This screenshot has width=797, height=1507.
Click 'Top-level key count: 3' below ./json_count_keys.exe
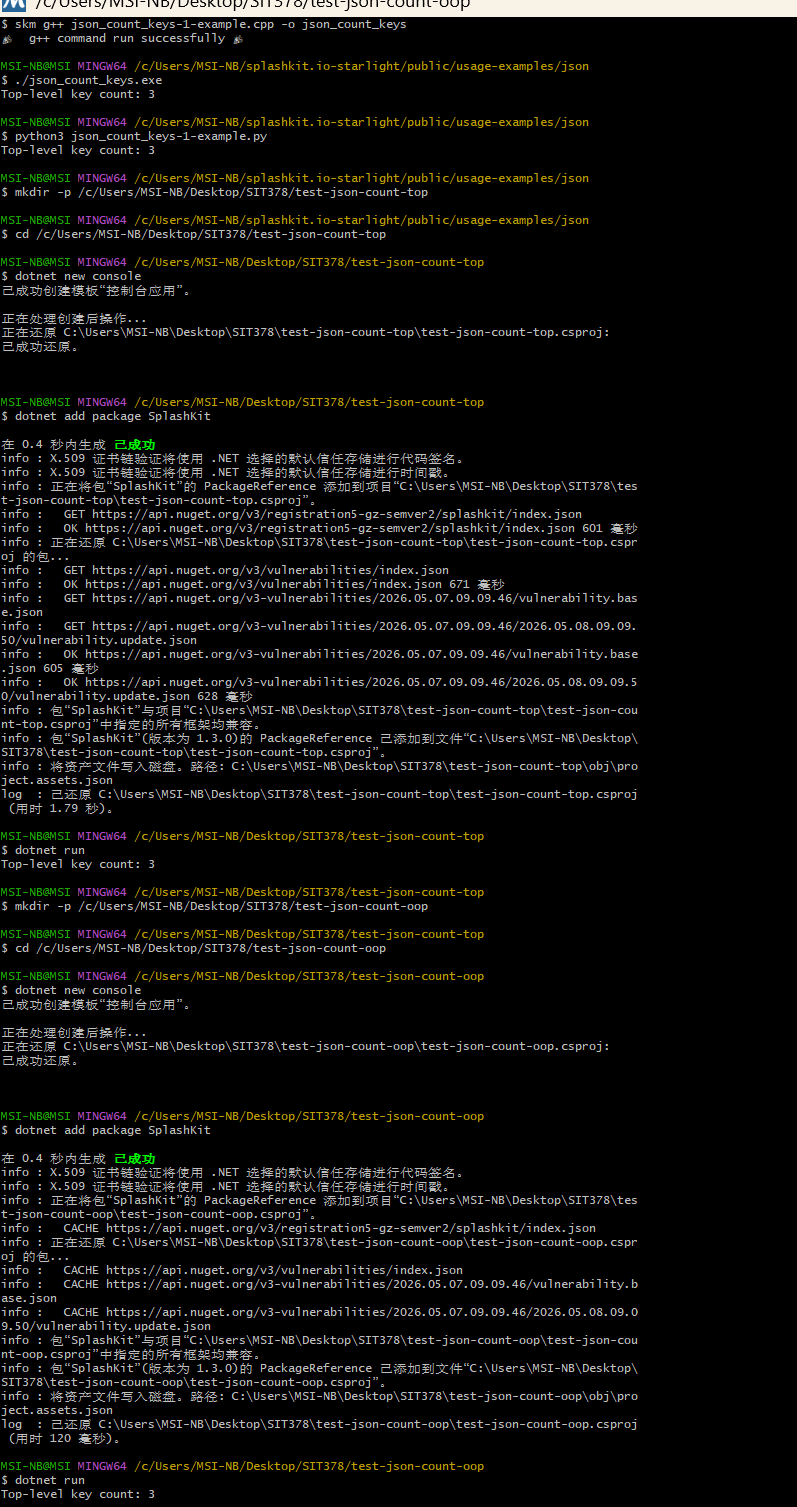pos(78,94)
